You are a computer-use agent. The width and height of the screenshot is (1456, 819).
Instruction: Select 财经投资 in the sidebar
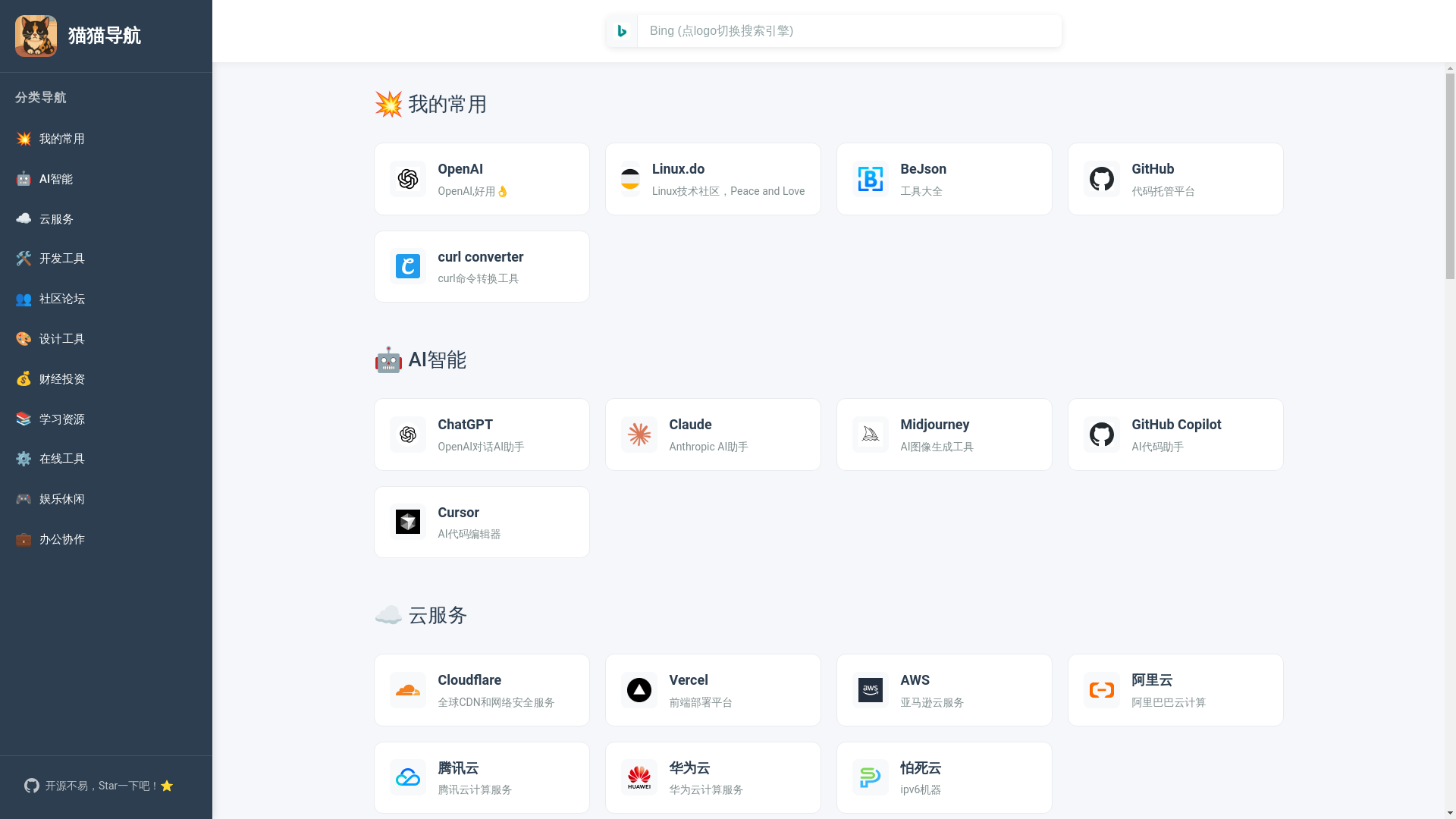tap(106, 379)
